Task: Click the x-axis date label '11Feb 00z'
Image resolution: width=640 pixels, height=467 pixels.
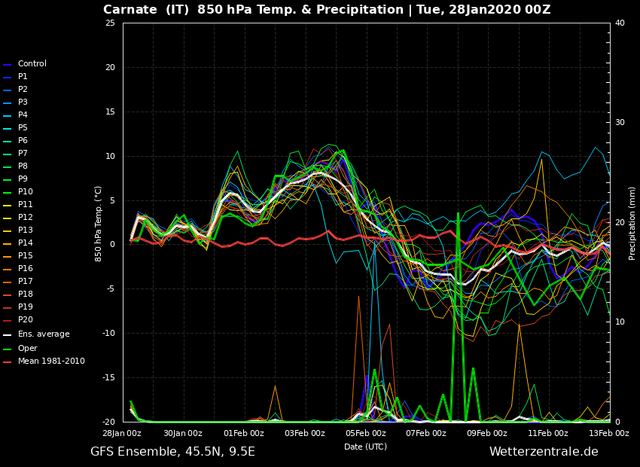Action: [549, 433]
